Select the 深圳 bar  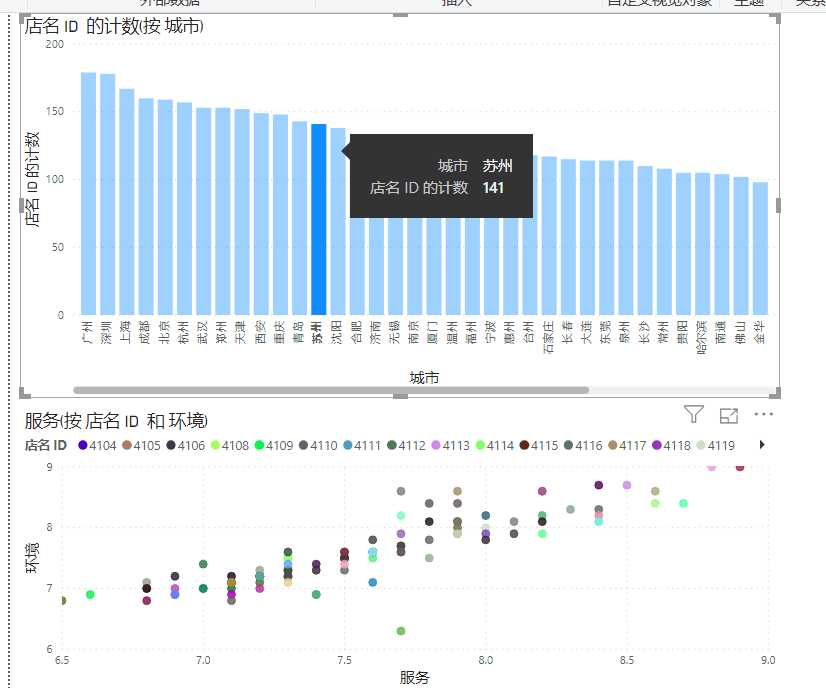(107, 194)
